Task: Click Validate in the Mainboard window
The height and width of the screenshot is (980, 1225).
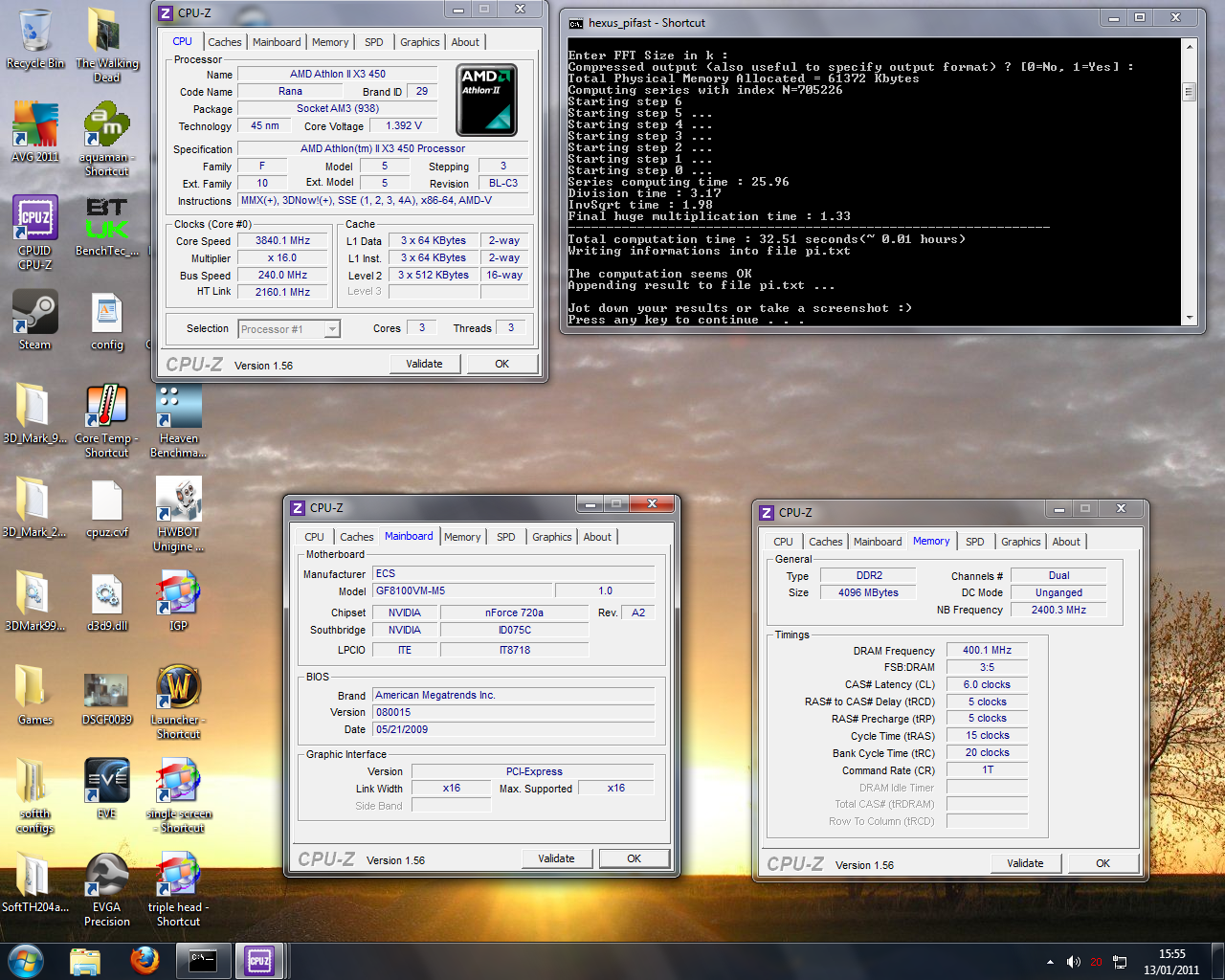Action: point(557,858)
